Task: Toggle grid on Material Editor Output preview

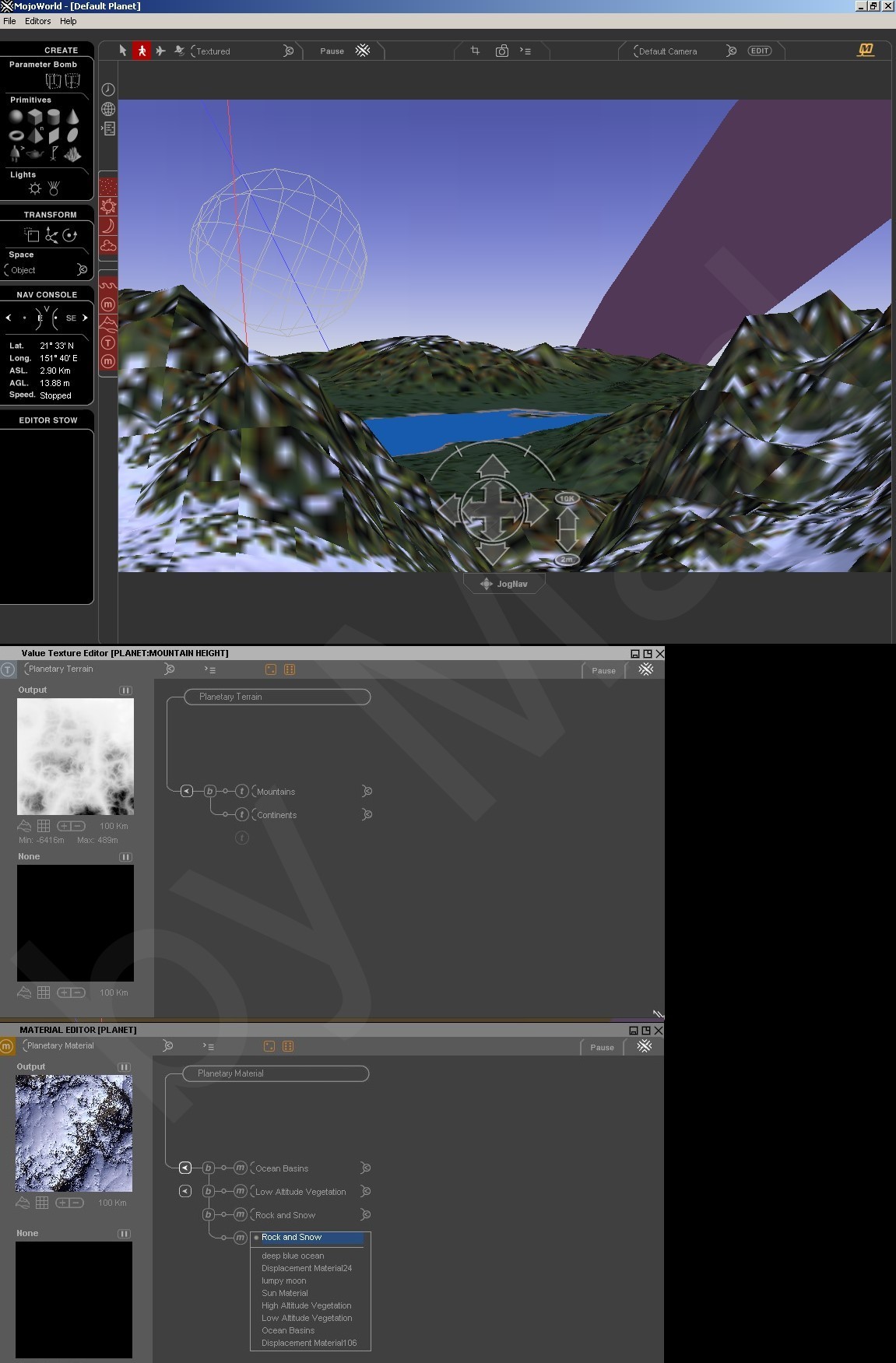Action: pos(42,1203)
